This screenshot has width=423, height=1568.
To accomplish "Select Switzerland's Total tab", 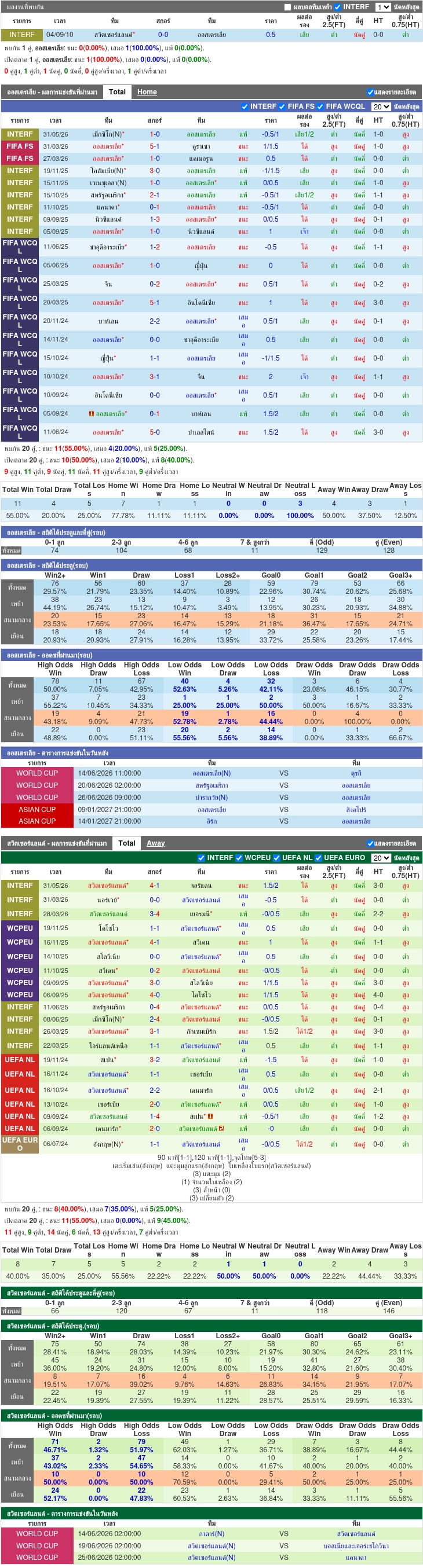I will (127, 844).
